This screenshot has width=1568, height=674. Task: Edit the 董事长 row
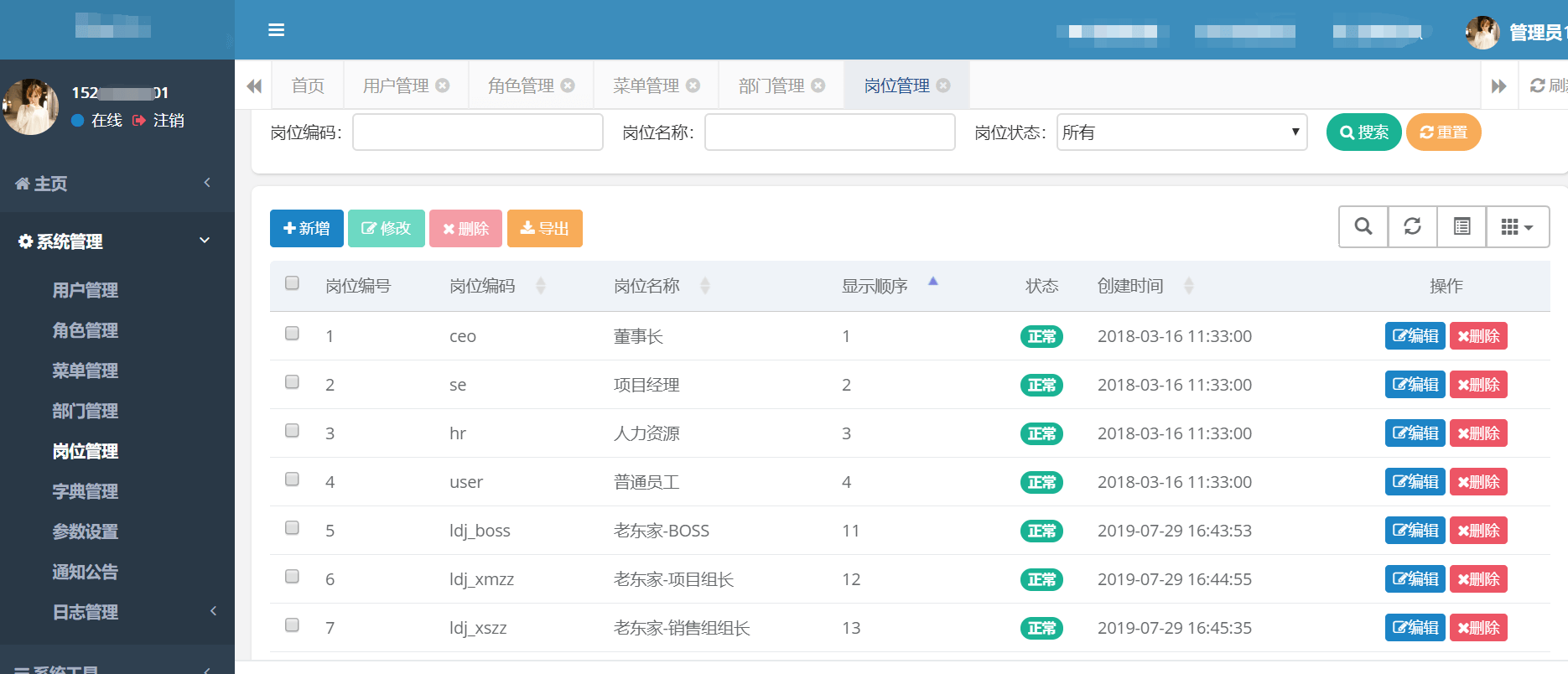(1415, 336)
